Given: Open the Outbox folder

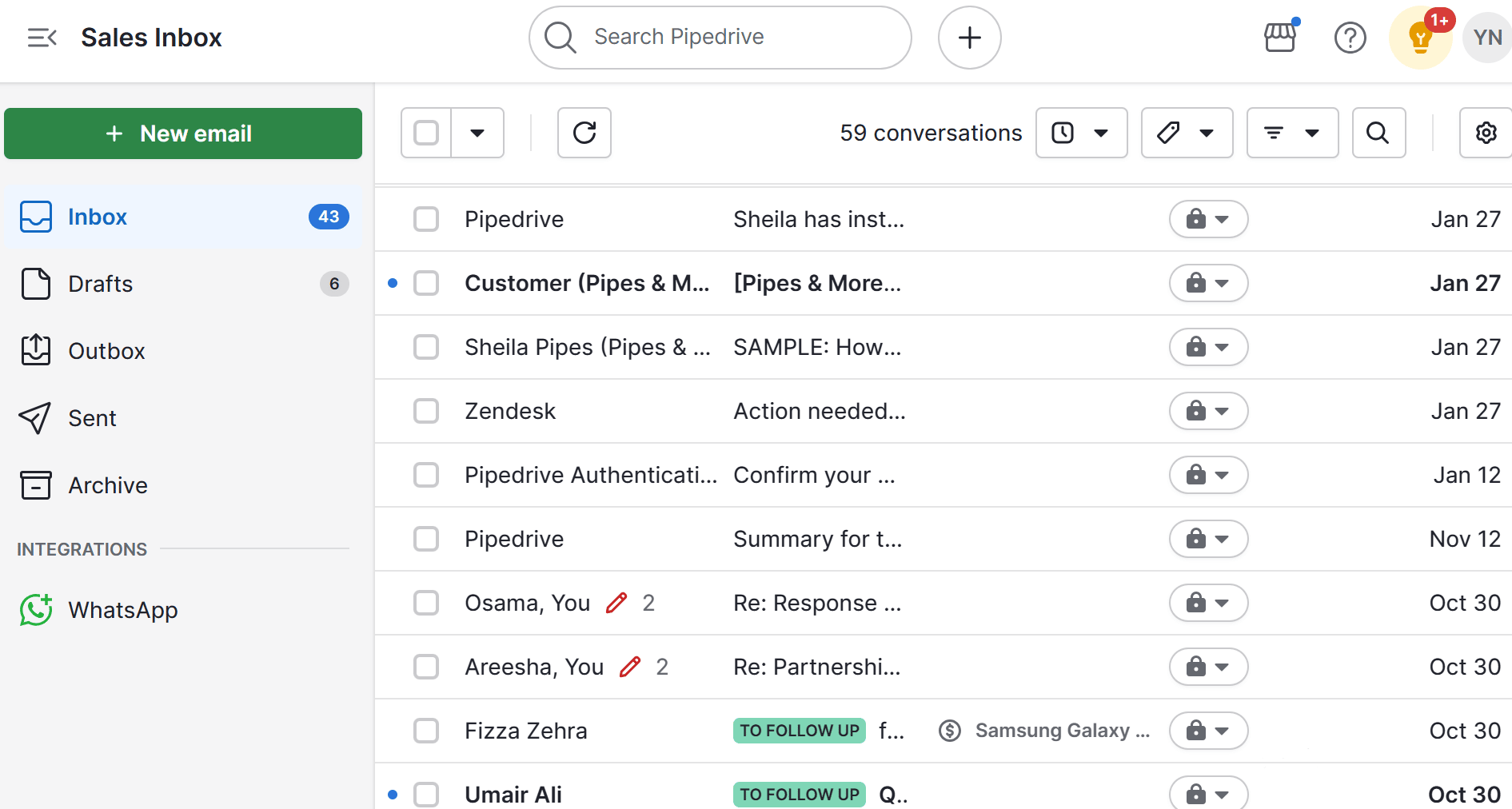Looking at the screenshot, I should click(x=183, y=351).
